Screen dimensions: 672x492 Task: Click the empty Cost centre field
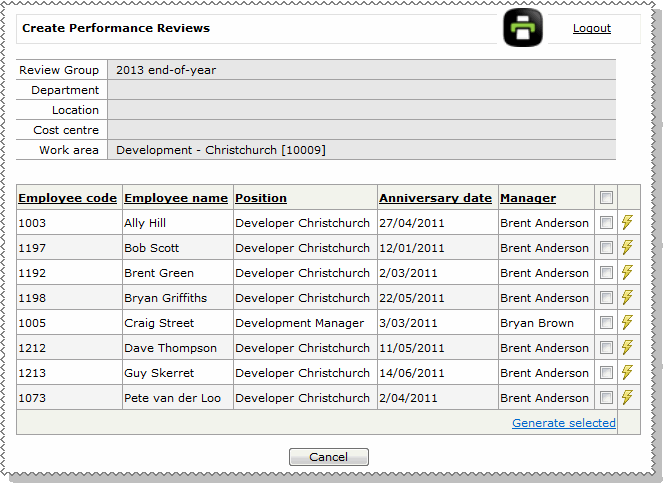point(362,130)
